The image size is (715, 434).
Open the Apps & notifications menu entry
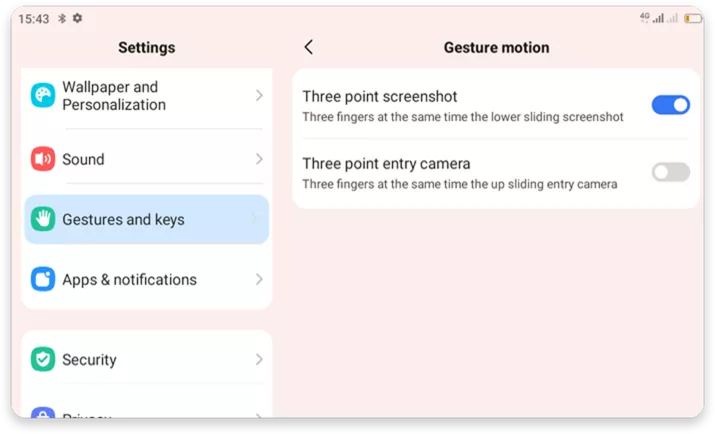point(129,279)
